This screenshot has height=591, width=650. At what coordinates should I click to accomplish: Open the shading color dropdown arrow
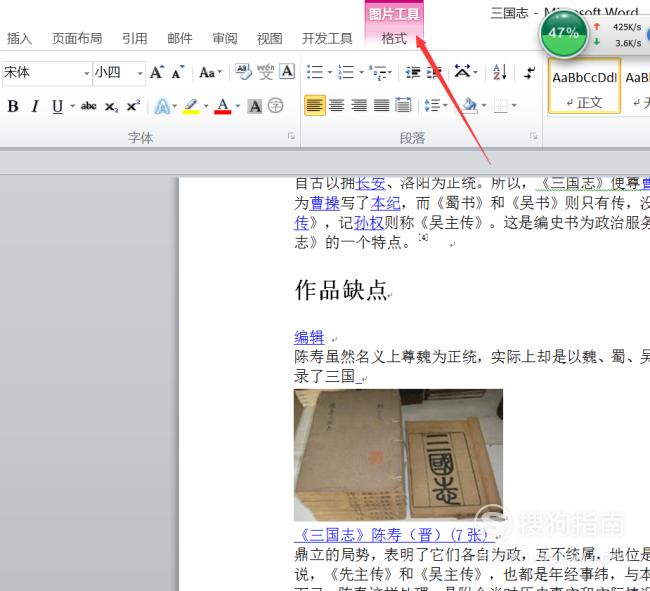click(484, 106)
